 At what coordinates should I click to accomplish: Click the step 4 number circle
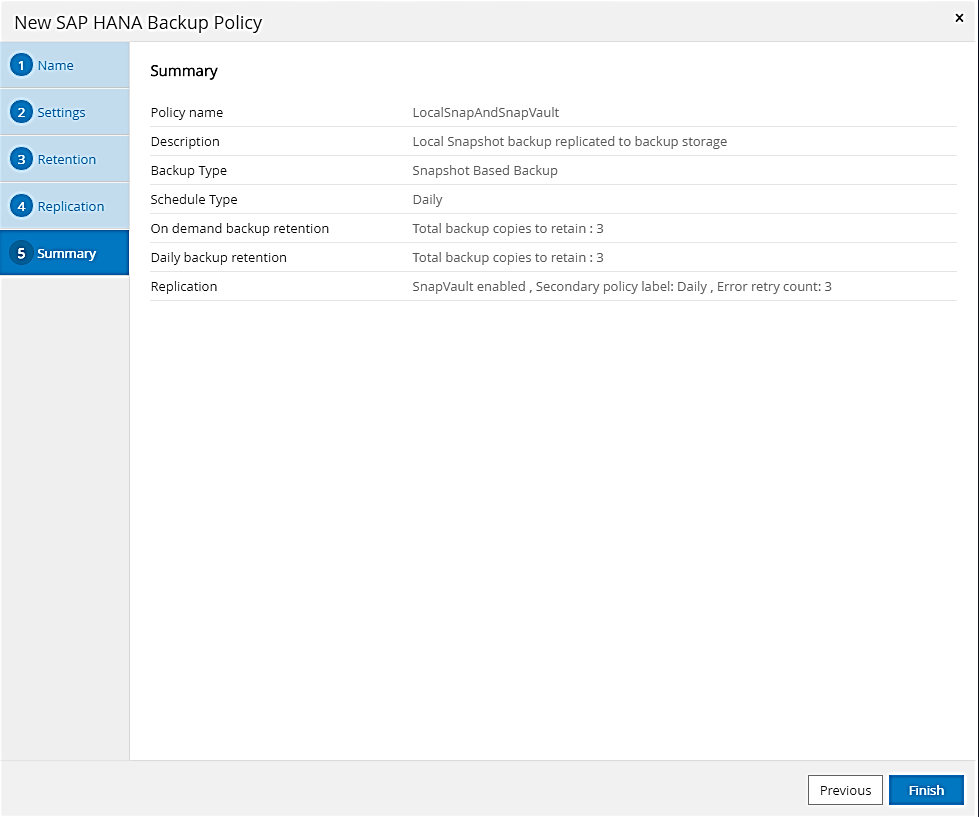coord(22,207)
